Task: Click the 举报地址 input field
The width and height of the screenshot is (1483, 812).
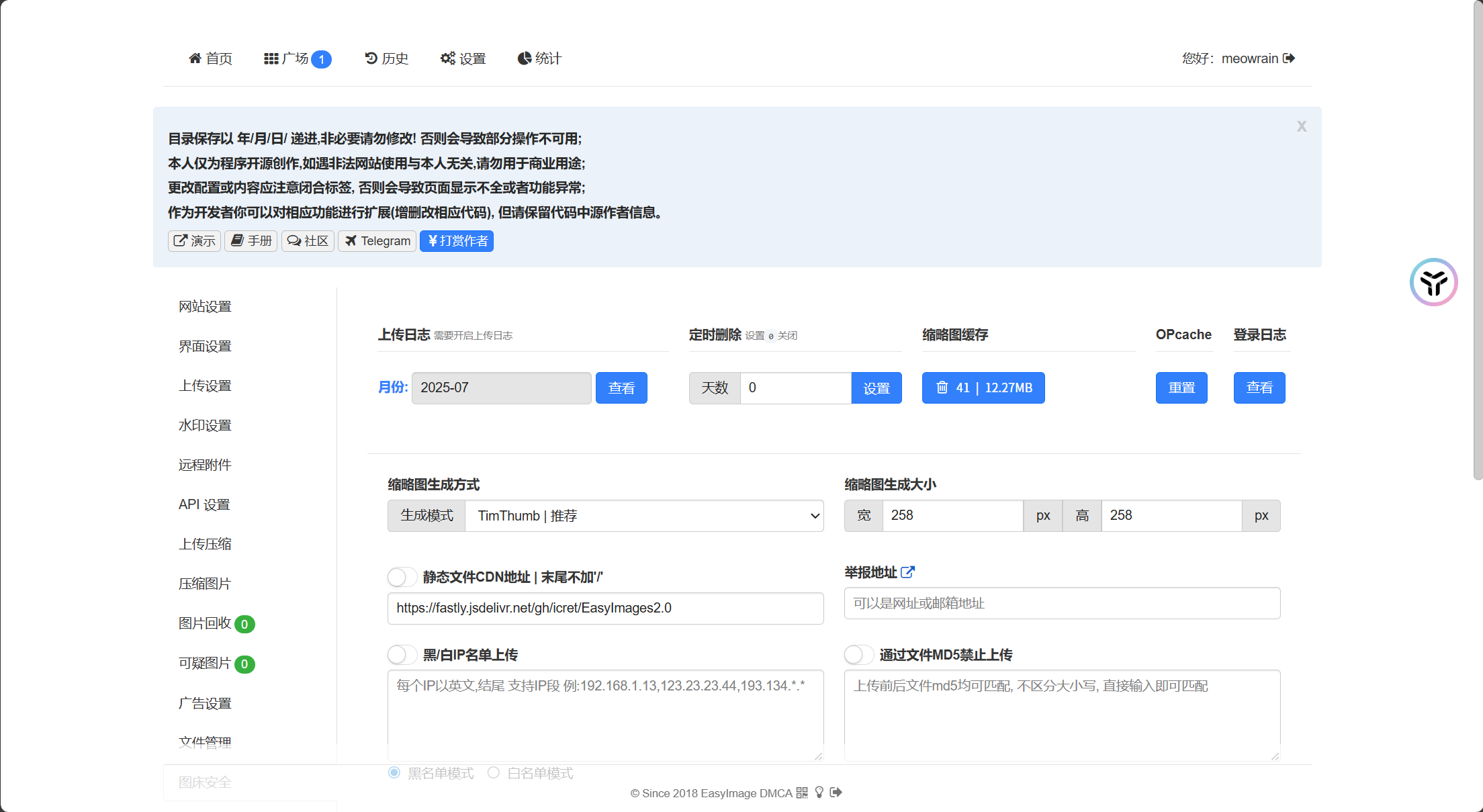Action: click(1061, 603)
